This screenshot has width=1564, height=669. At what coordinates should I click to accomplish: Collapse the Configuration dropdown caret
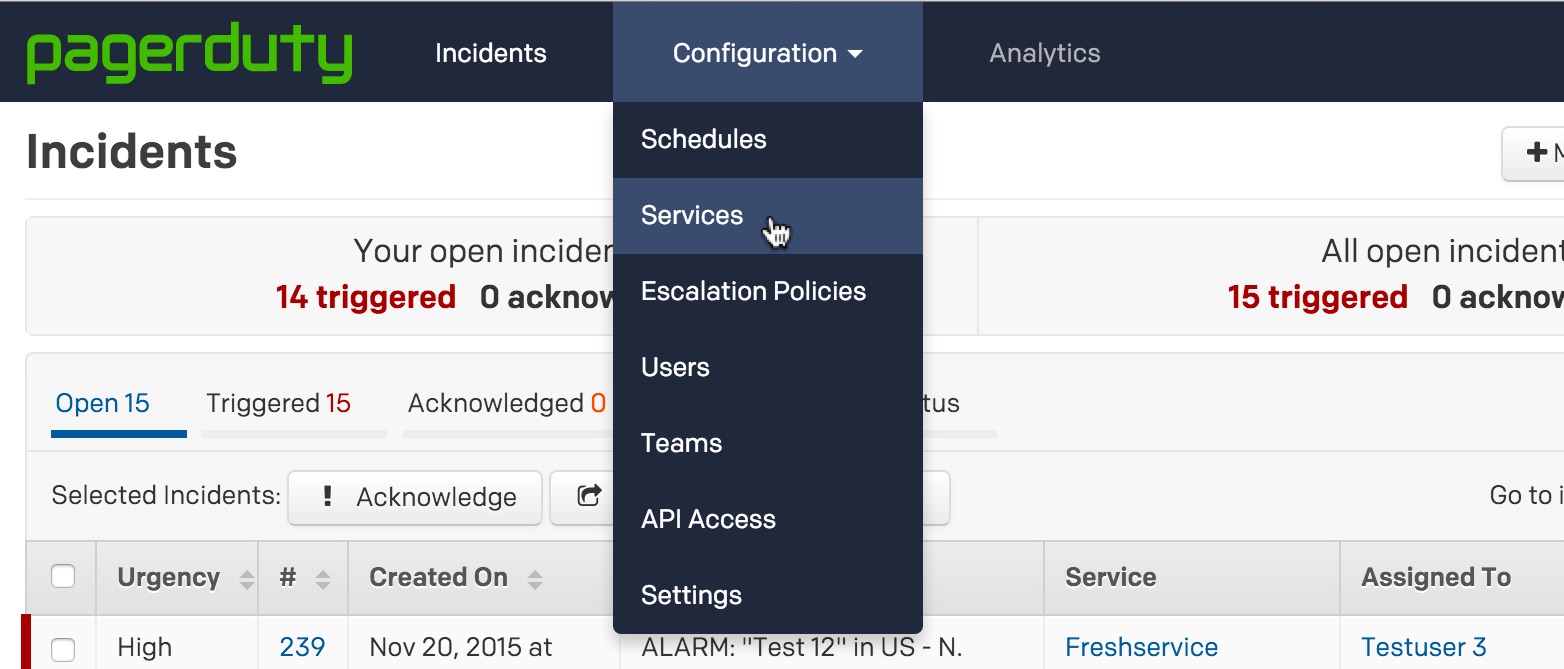(x=857, y=55)
